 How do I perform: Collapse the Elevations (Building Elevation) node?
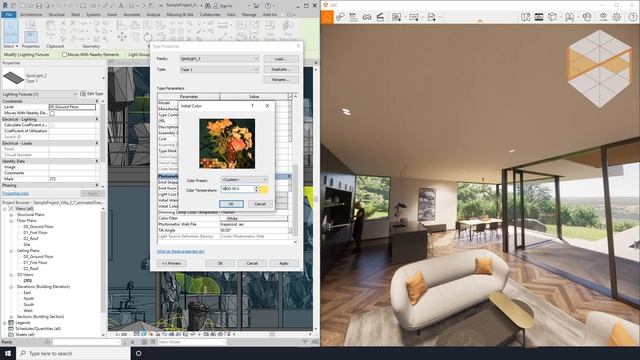(11, 287)
